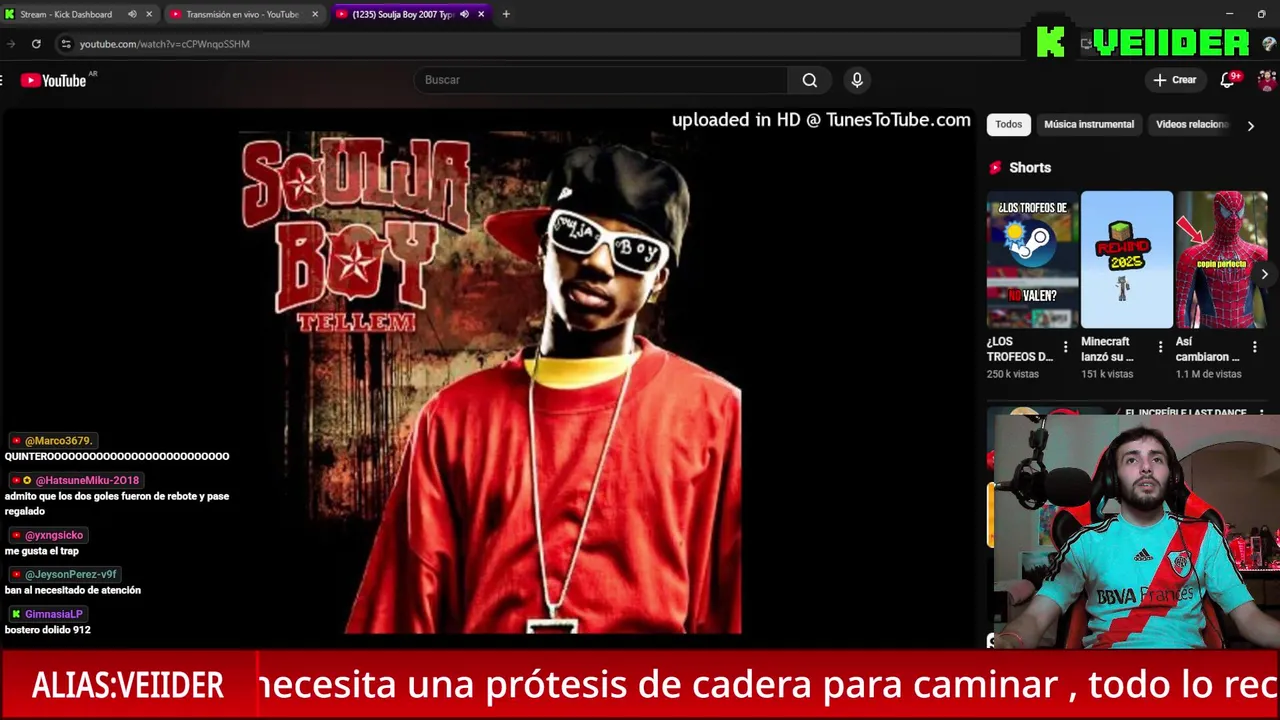
Task: Click @Marco3679. chat username
Action: (x=59, y=440)
